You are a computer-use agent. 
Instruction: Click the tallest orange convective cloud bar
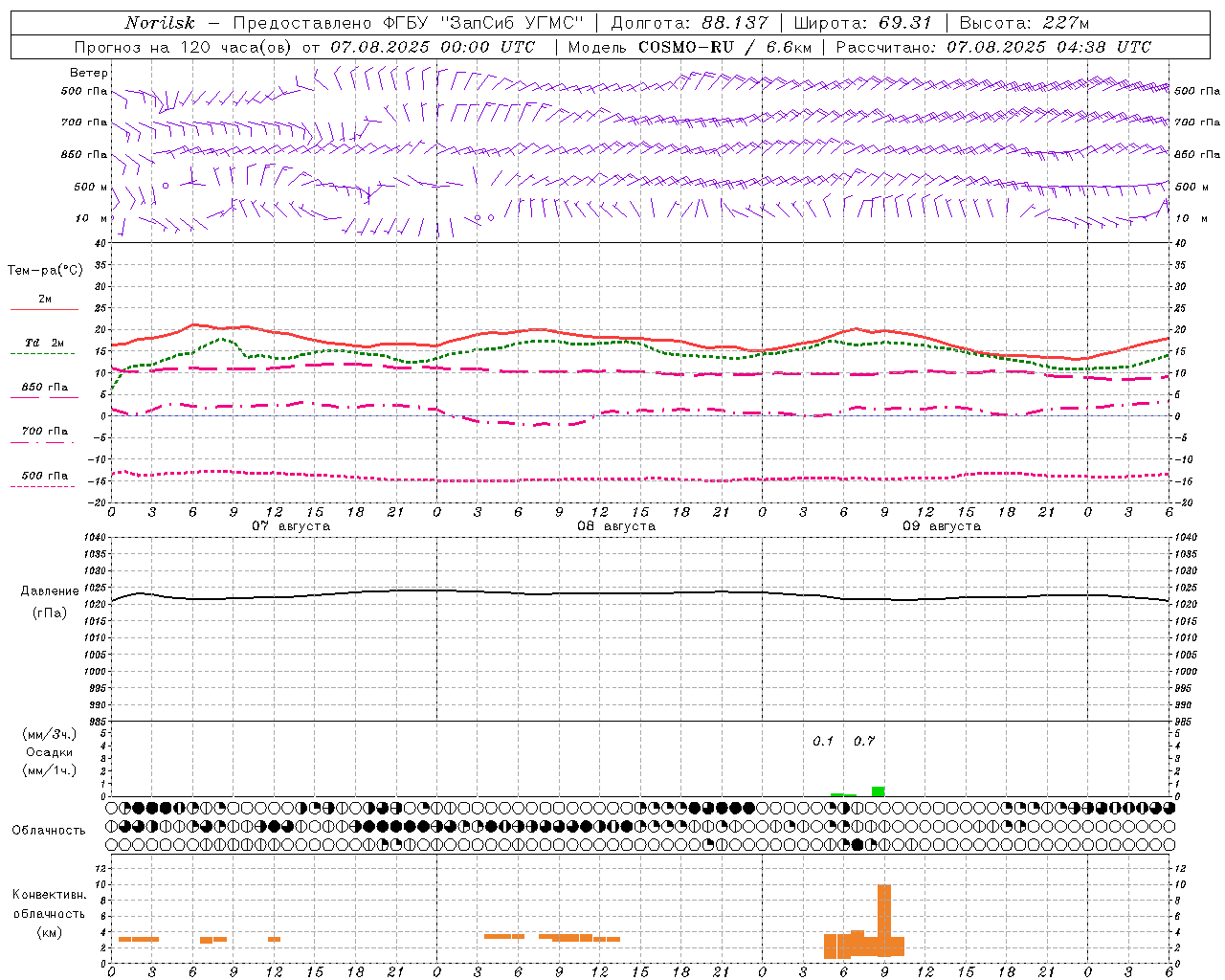[884, 920]
